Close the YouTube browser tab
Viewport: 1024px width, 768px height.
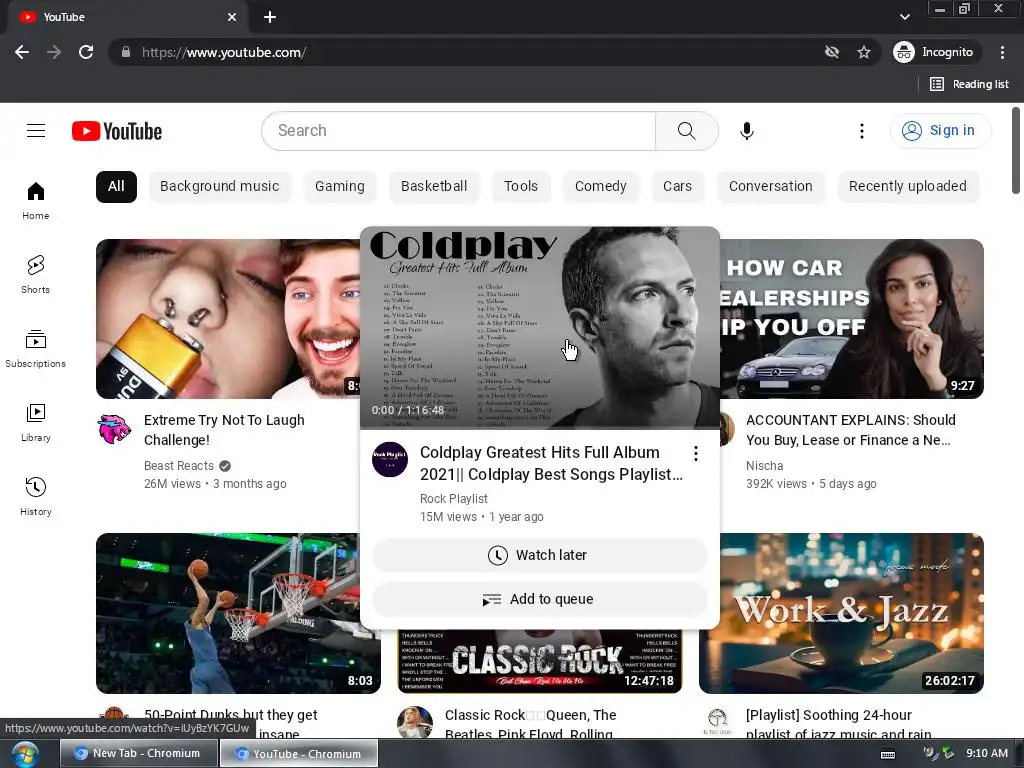tap(232, 17)
